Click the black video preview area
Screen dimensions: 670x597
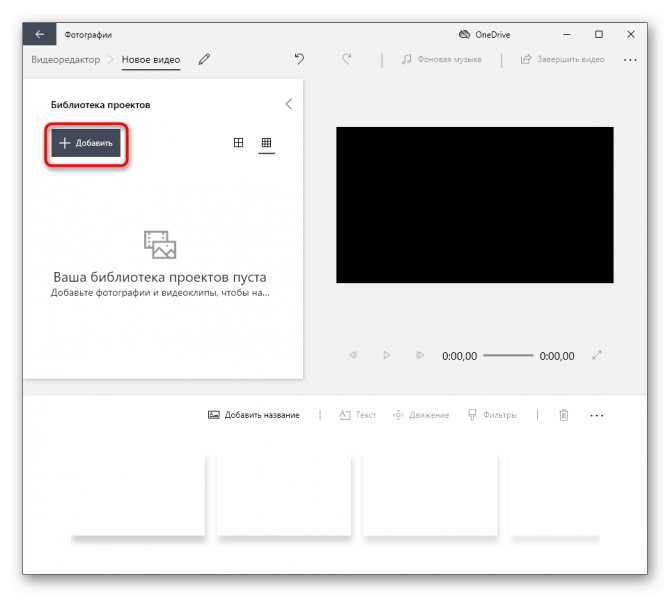point(474,205)
